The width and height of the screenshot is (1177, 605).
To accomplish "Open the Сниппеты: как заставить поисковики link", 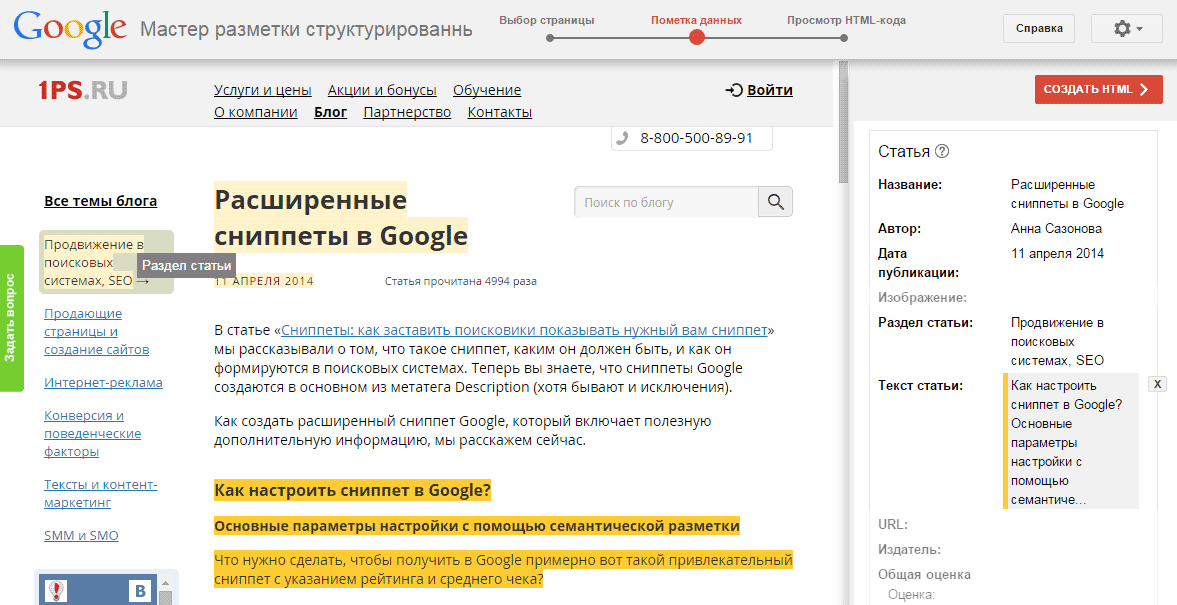I will [525, 330].
